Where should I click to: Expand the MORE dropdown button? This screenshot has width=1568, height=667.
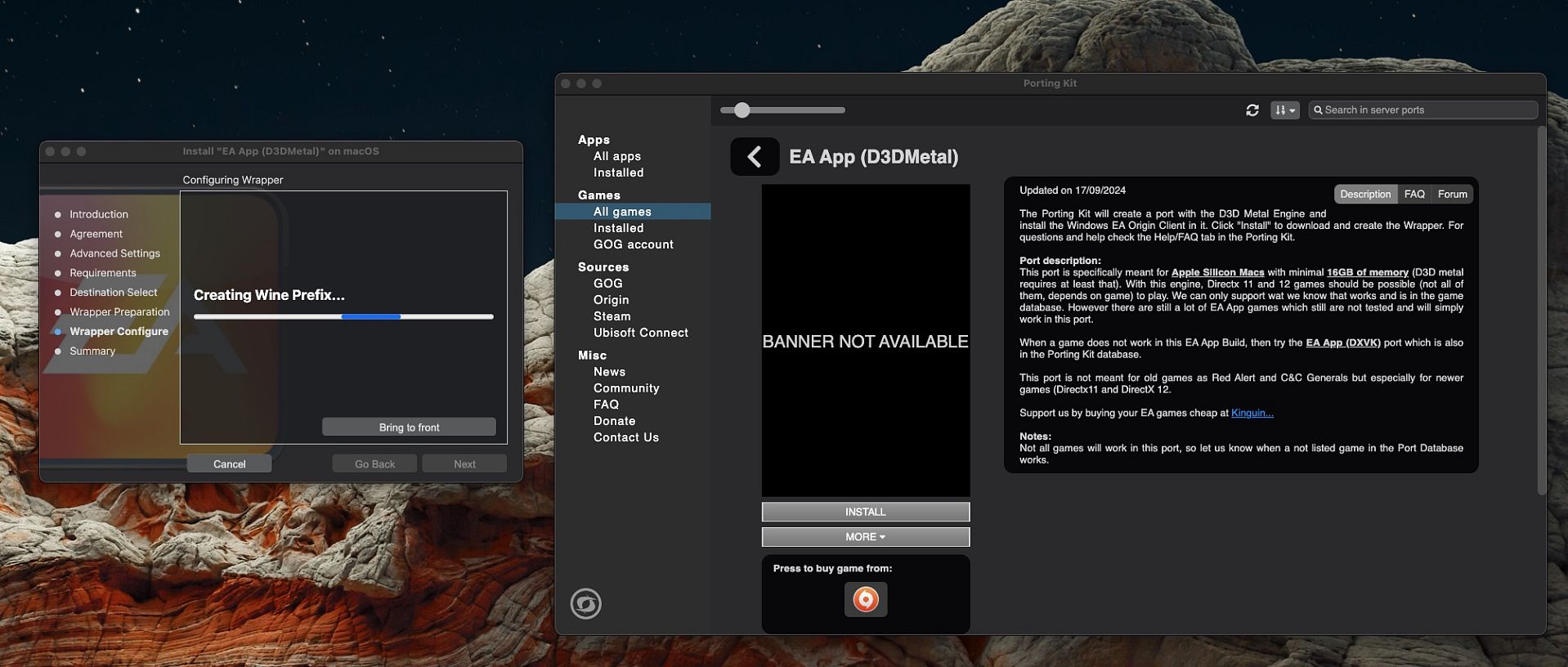[x=865, y=537]
